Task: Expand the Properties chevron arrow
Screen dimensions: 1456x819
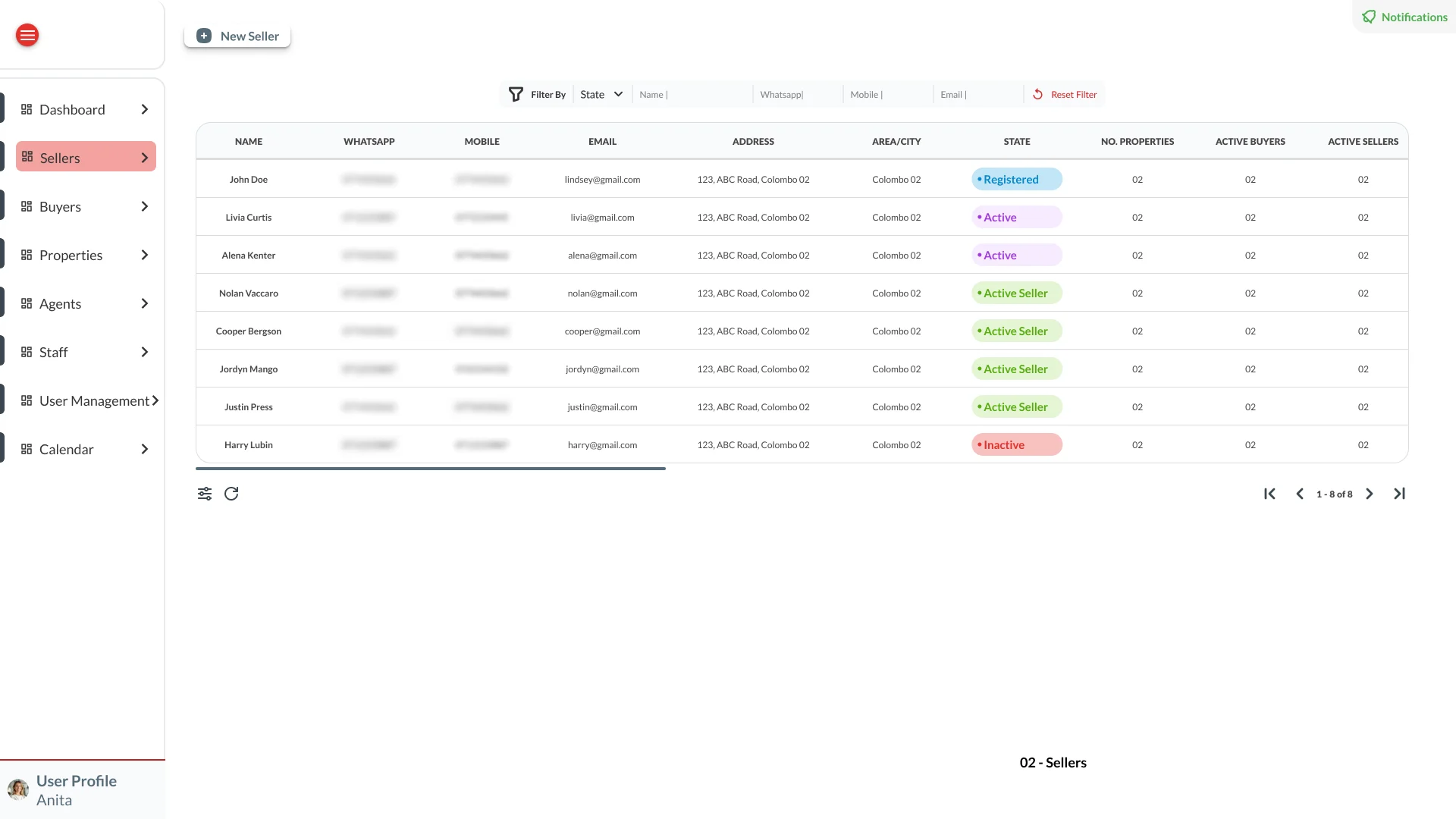Action: [145, 255]
